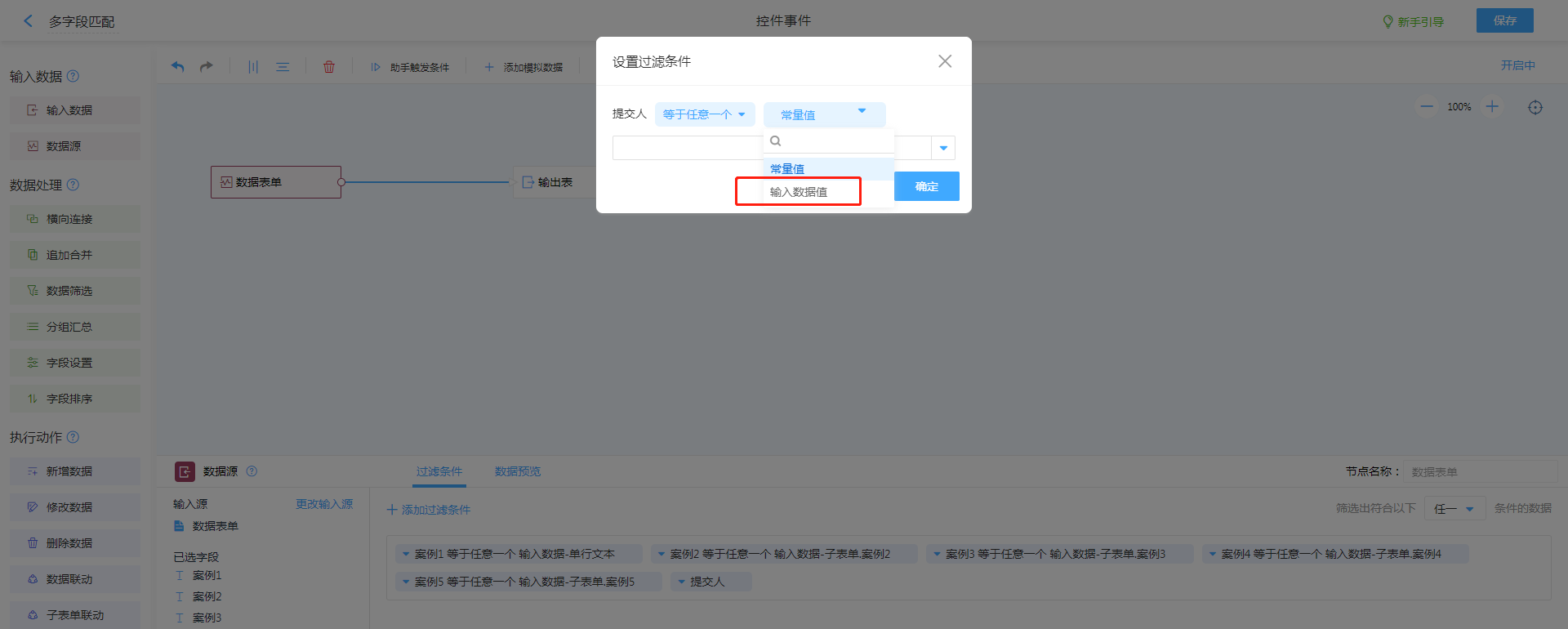This screenshot has width=1568, height=629.
Task: Switch to the 数据预览 tab
Action: (517, 471)
